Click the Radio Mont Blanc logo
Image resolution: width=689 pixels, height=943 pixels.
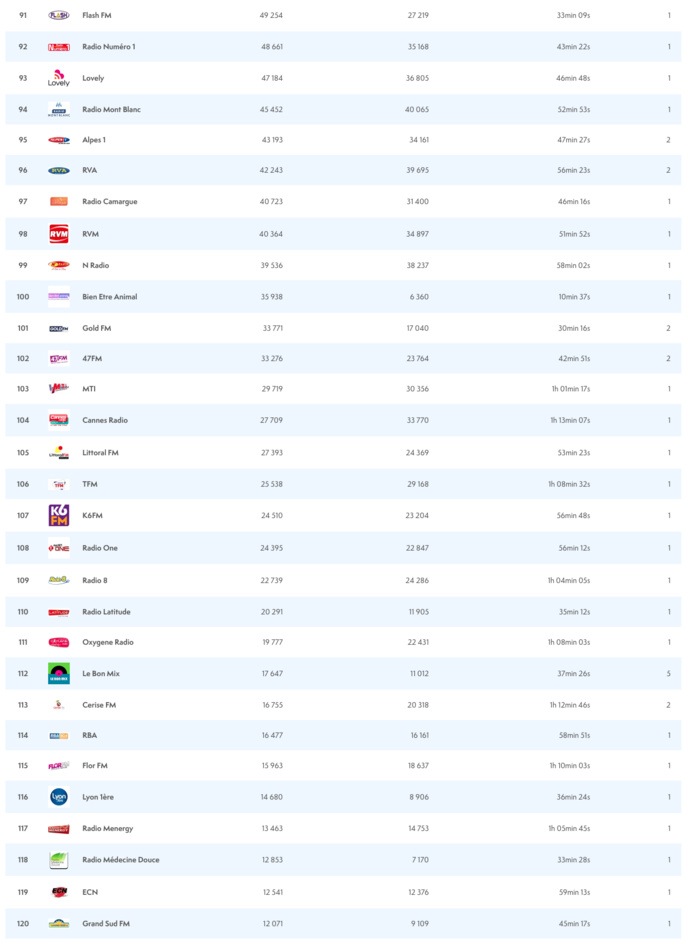(59, 109)
